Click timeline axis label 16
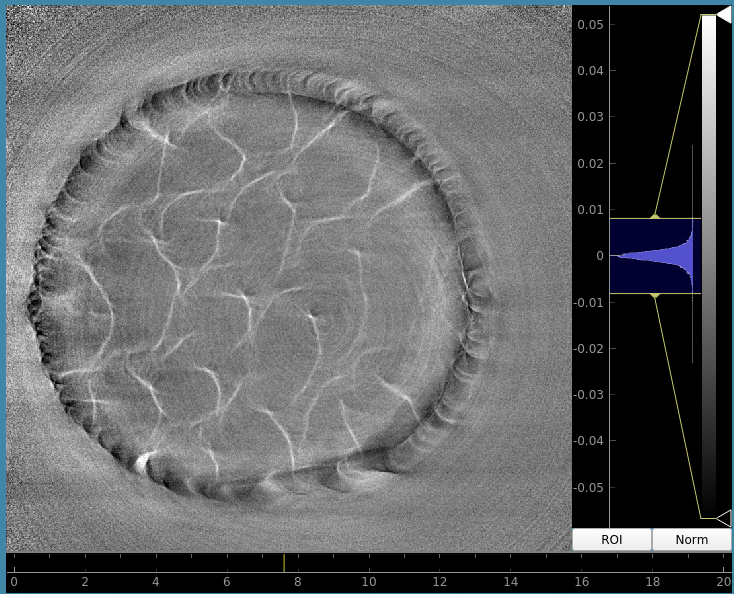 click(x=582, y=582)
